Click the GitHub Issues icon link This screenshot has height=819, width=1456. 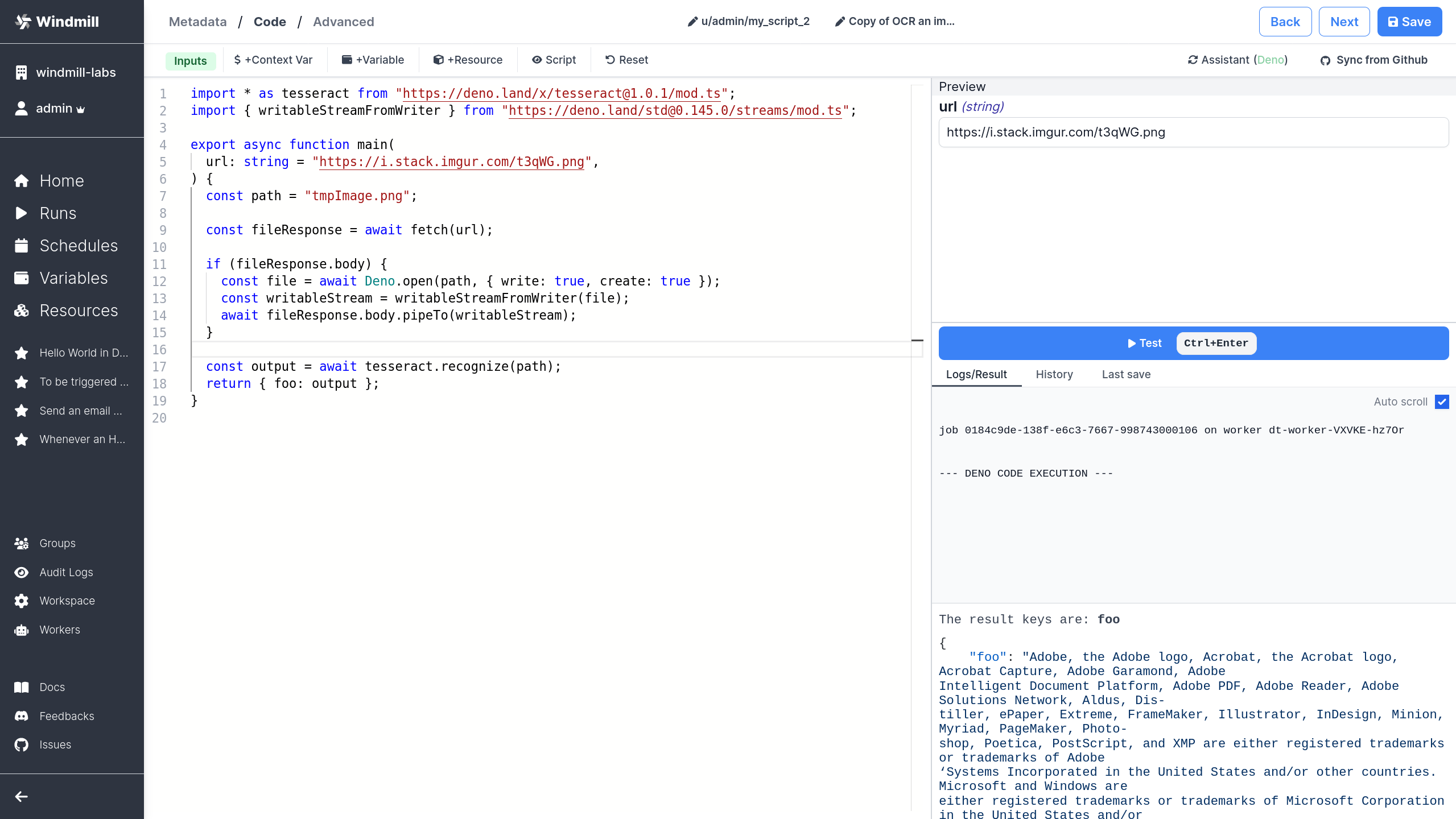click(x=22, y=744)
